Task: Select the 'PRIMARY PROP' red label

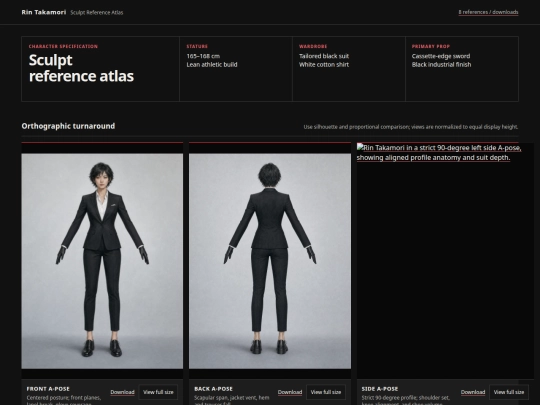Action: pyautogui.click(x=430, y=46)
